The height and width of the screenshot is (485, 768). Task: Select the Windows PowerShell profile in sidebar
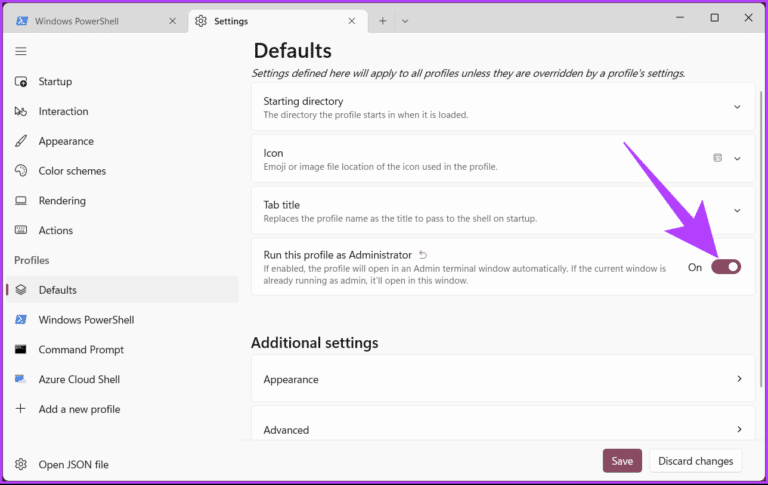click(x=122, y=320)
